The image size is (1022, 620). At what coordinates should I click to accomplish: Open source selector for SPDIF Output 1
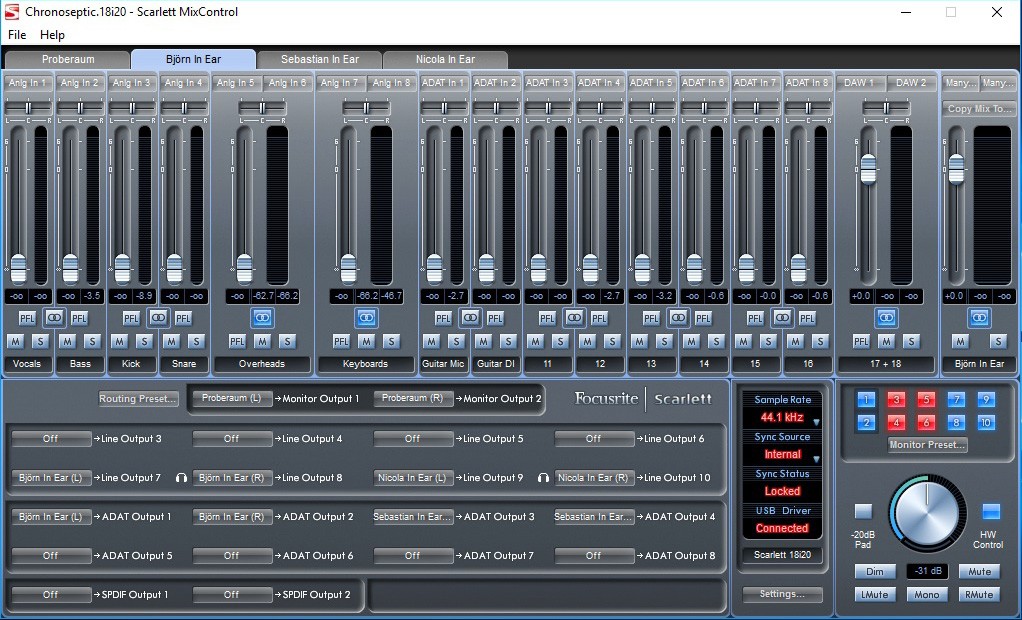51,595
